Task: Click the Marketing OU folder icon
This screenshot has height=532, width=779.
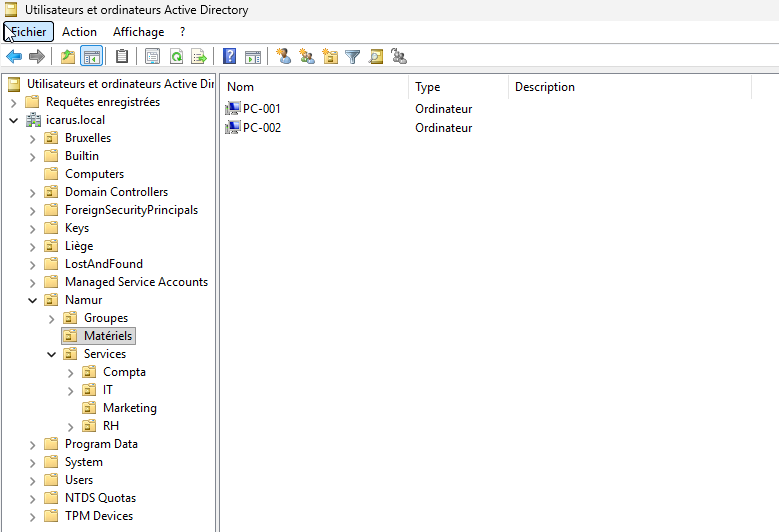Action: (x=89, y=407)
